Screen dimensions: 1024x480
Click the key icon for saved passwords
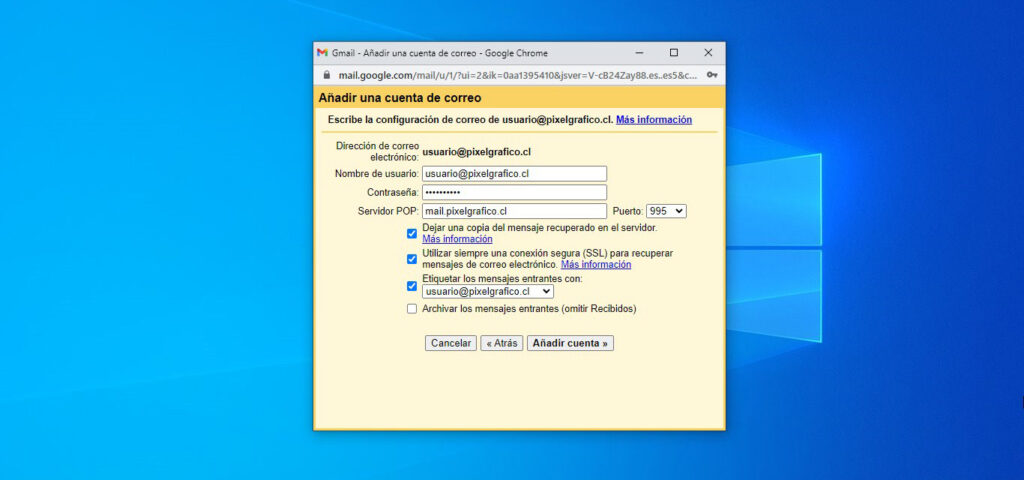tap(711, 75)
